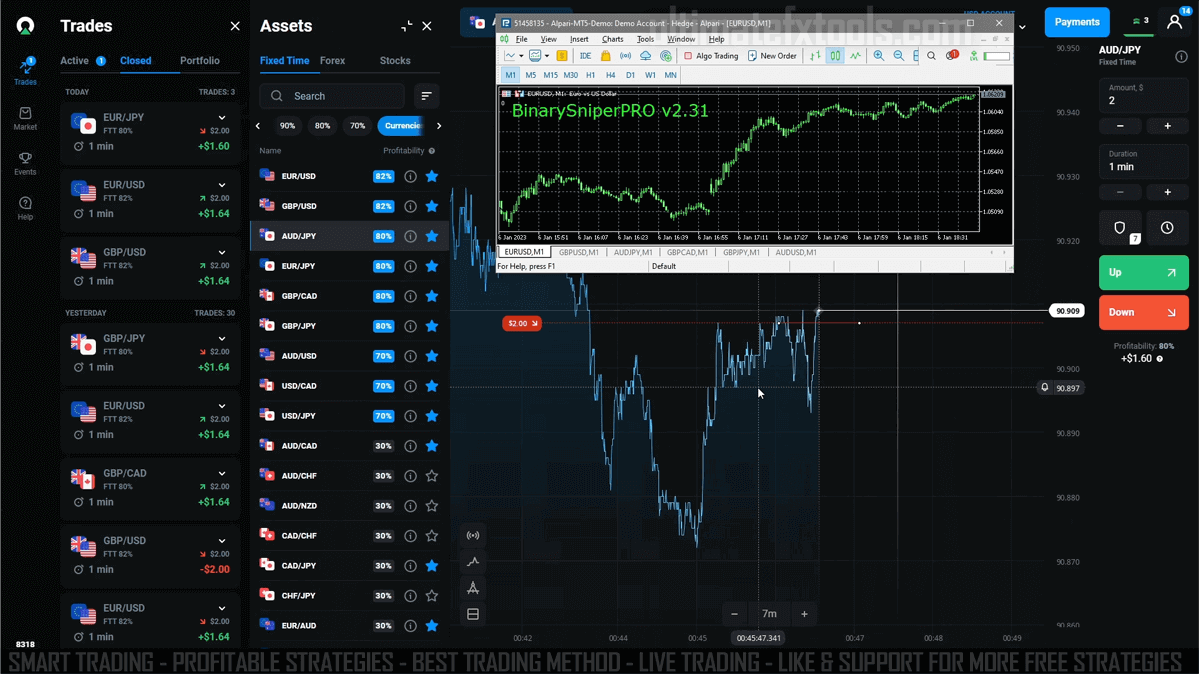Open the Payments page

click(x=1077, y=21)
